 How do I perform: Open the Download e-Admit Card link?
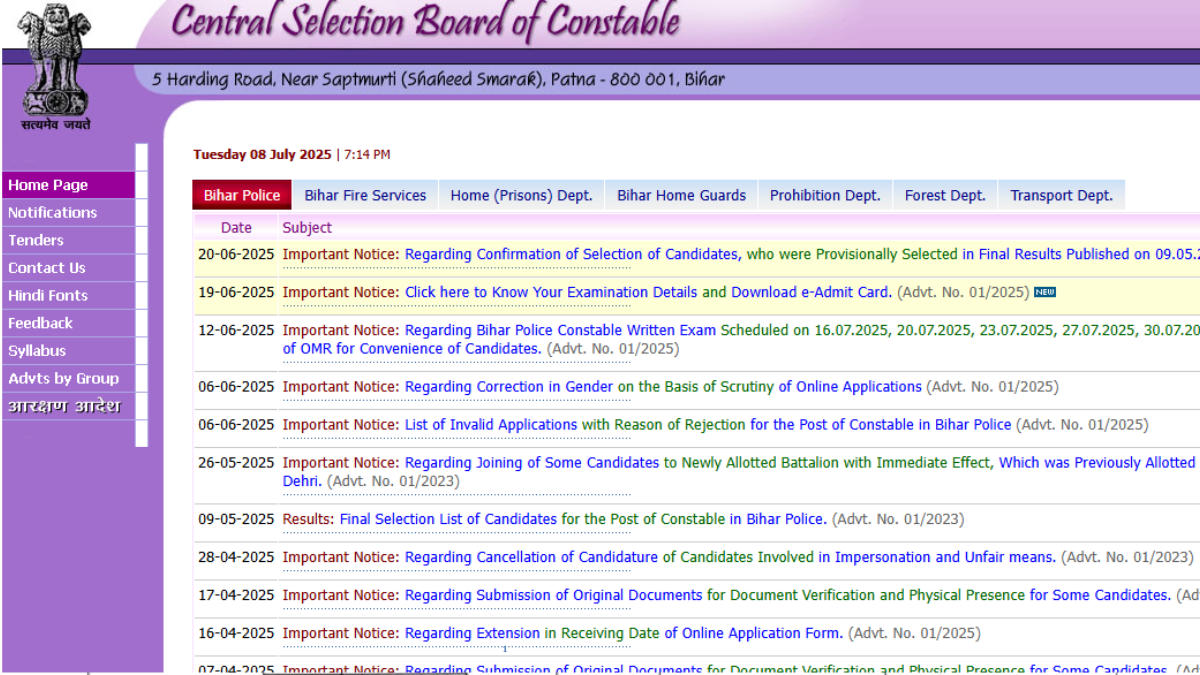(x=811, y=292)
